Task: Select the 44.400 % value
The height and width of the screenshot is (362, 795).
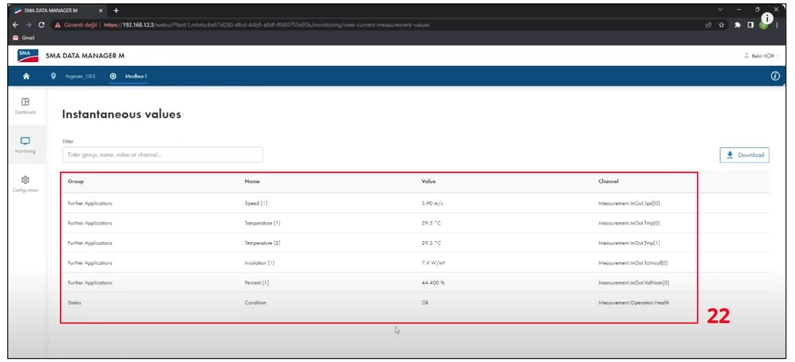Action: [433, 283]
